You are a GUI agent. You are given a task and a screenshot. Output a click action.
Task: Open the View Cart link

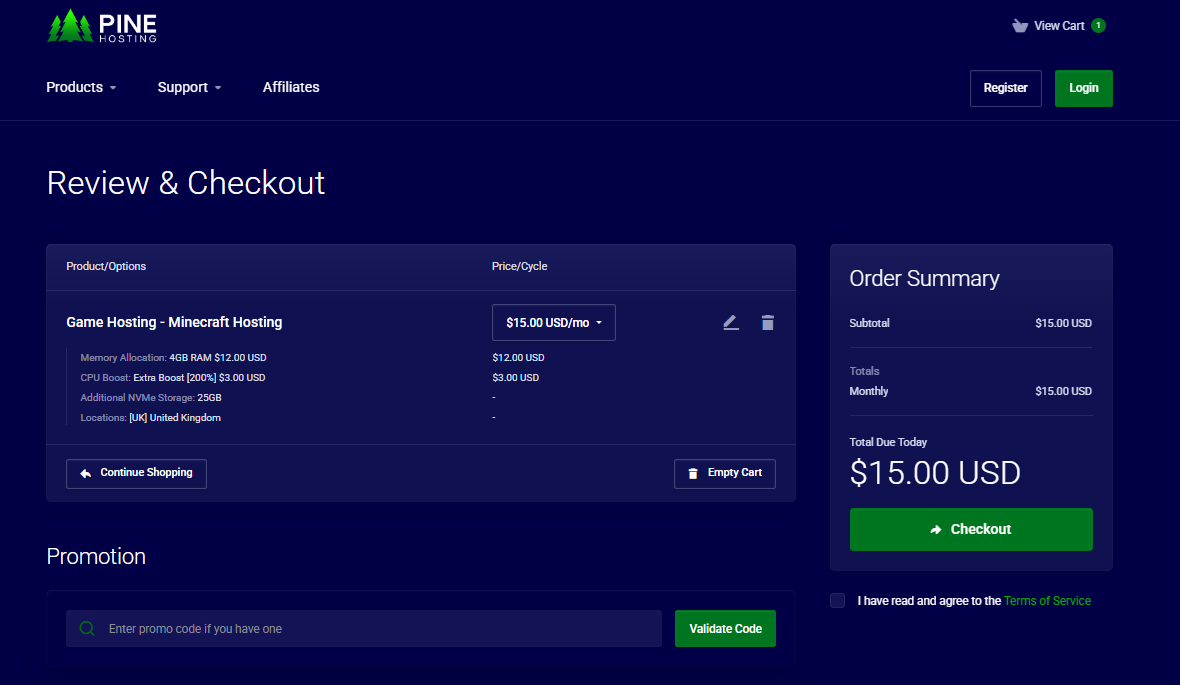1059,26
